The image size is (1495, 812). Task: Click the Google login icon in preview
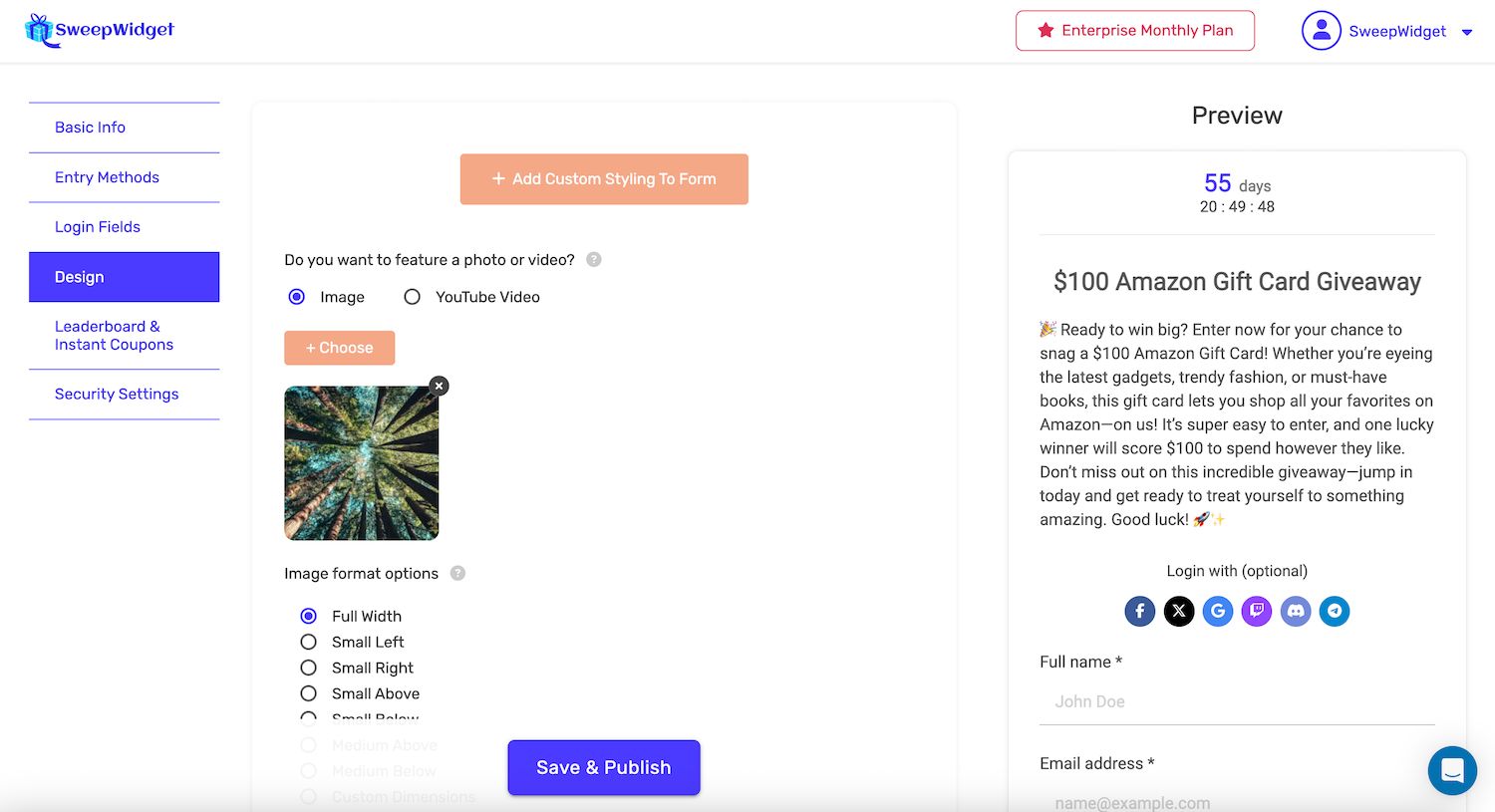pyautogui.click(x=1217, y=611)
